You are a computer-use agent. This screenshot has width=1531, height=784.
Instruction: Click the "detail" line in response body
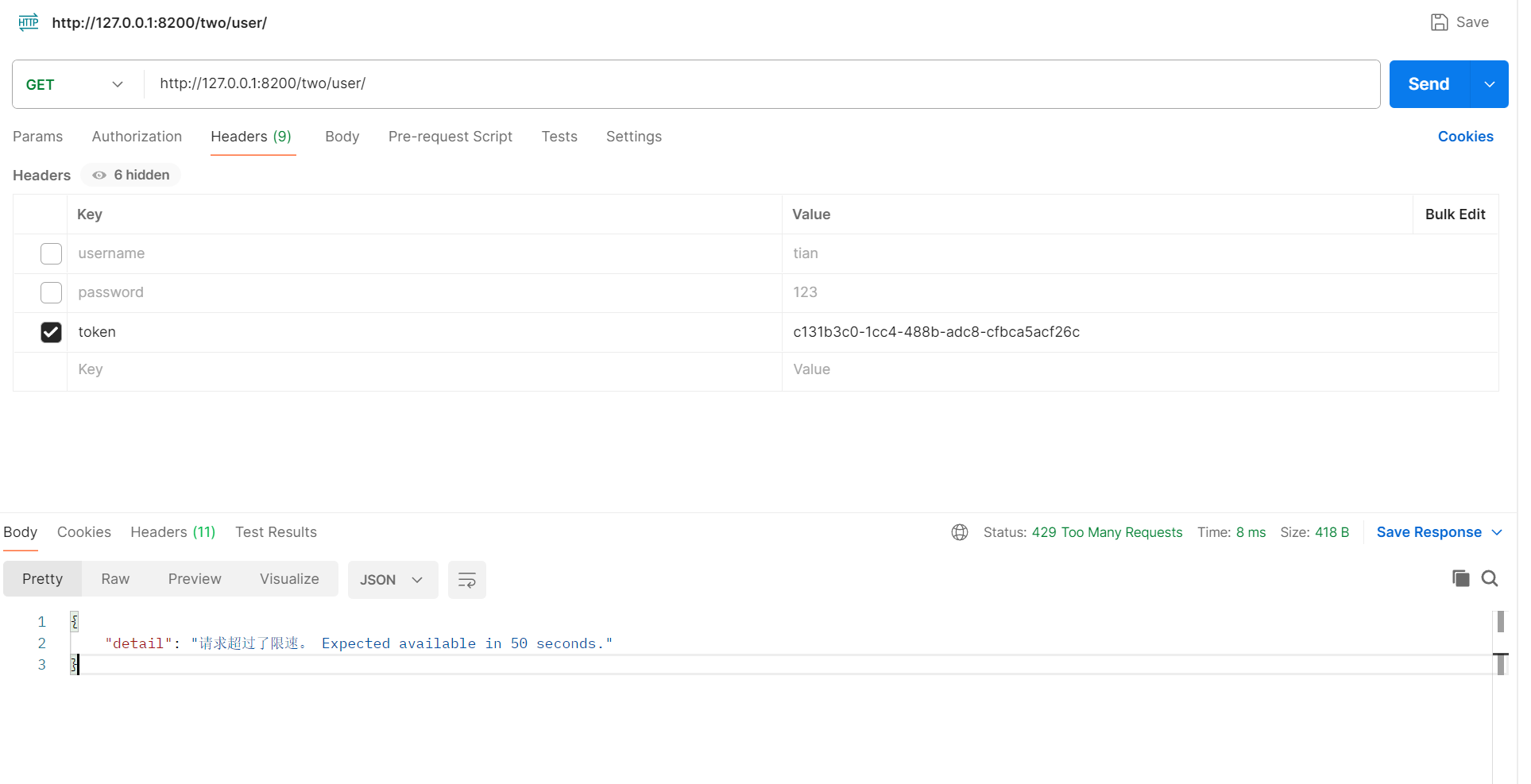click(359, 643)
